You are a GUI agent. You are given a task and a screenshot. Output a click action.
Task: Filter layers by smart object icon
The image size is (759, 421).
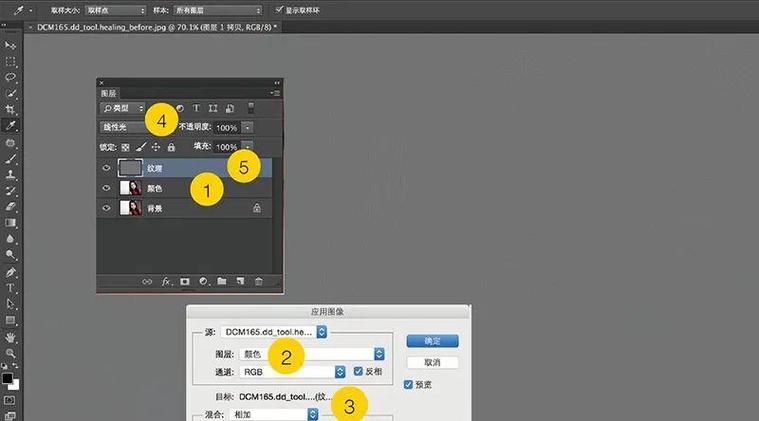(230, 108)
